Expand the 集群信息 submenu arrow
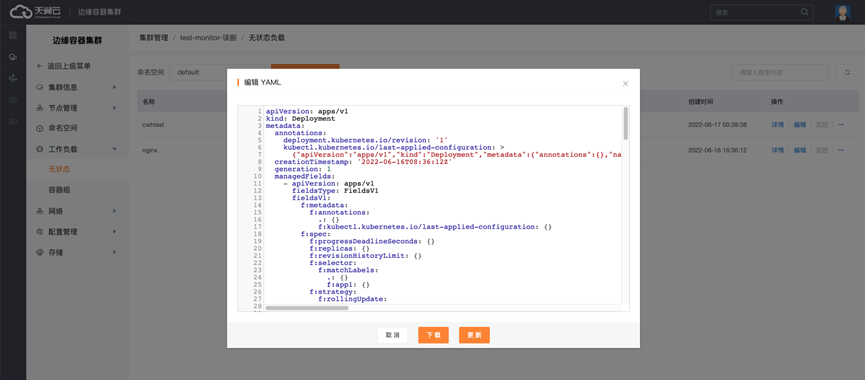 [x=114, y=87]
